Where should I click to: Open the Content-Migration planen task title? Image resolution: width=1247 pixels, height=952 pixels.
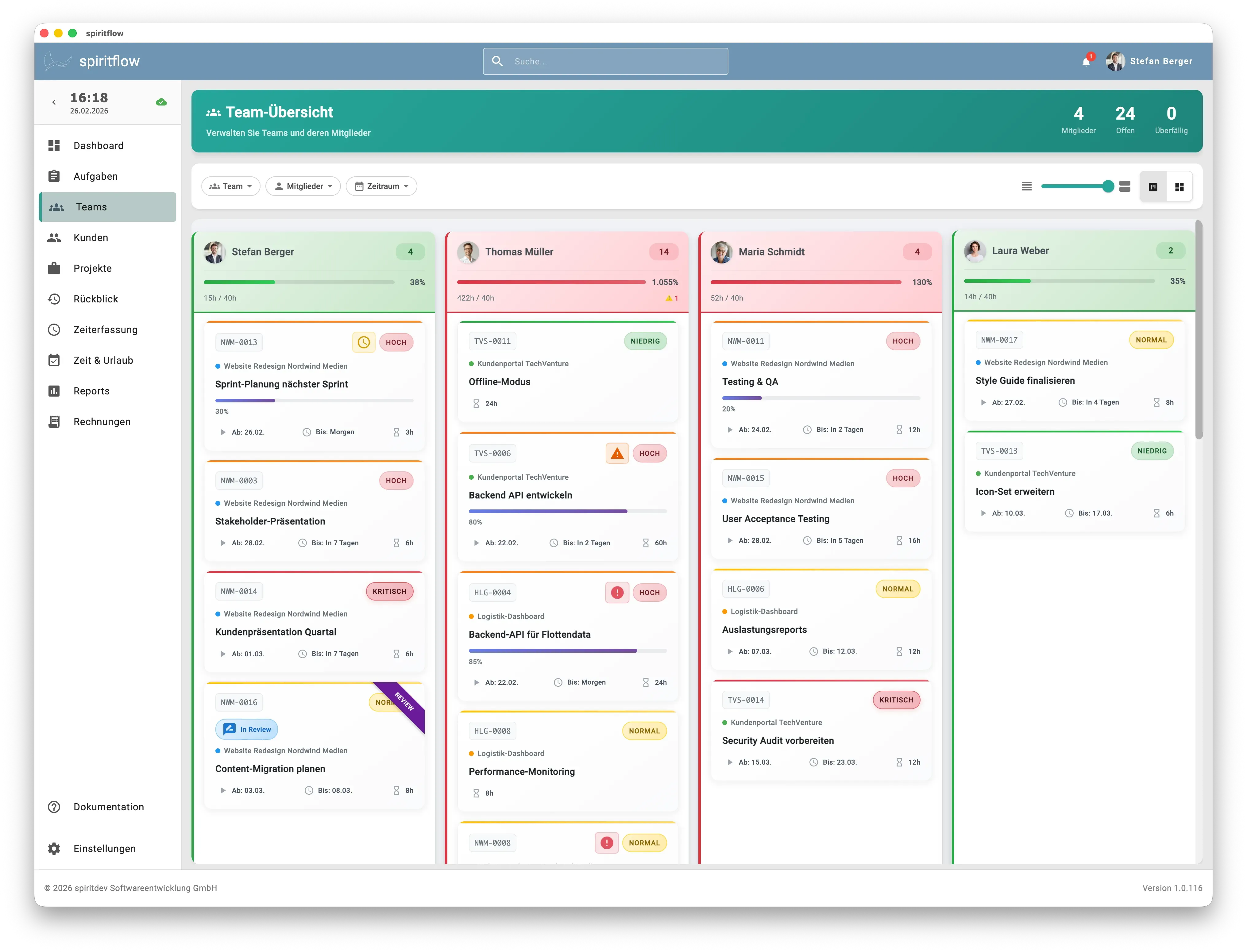[x=270, y=769]
